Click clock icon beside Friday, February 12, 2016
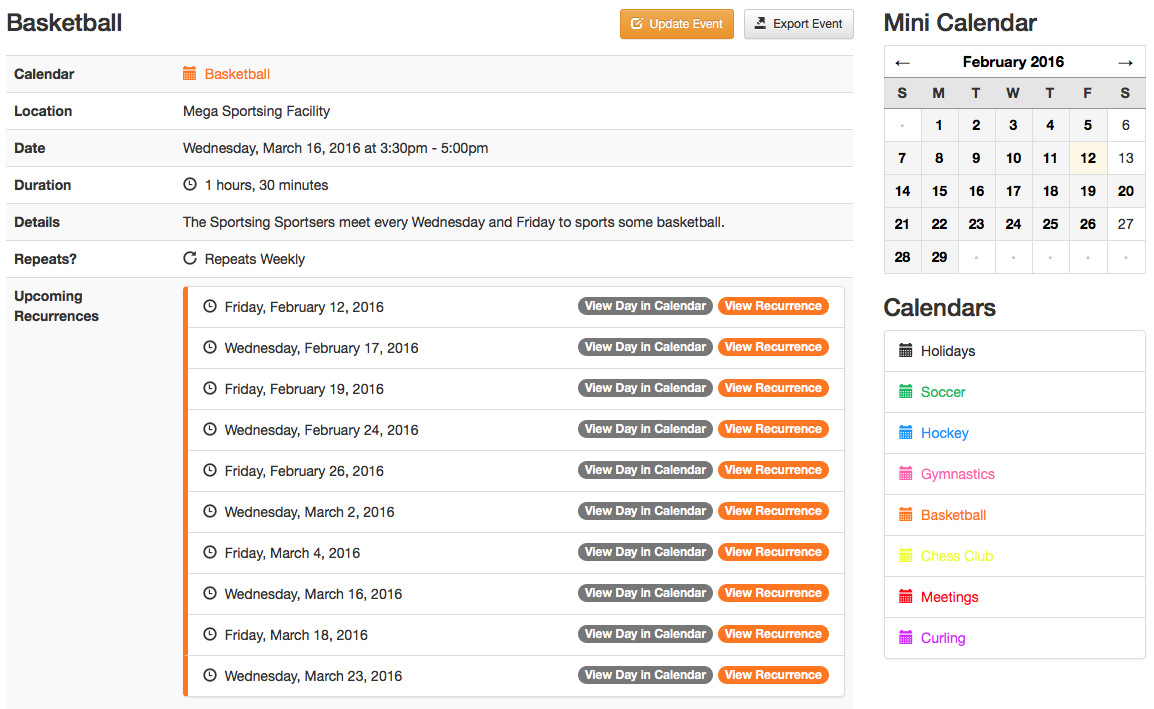1154x709 pixels. point(210,306)
